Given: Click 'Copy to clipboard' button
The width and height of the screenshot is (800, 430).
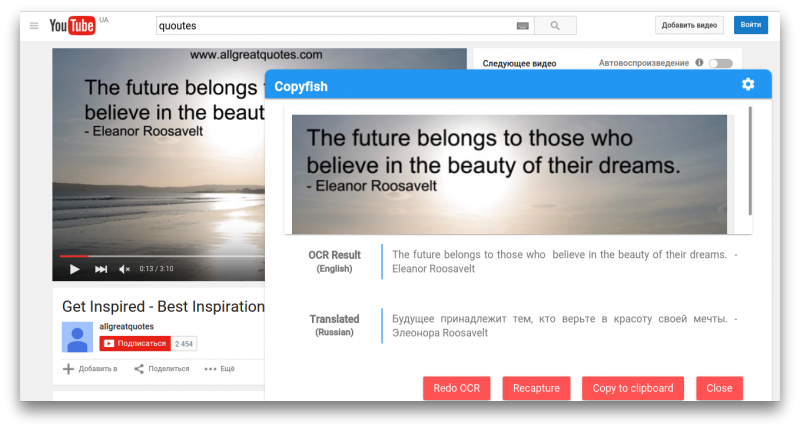Looking at the screenshot, I should click(633, 388).
